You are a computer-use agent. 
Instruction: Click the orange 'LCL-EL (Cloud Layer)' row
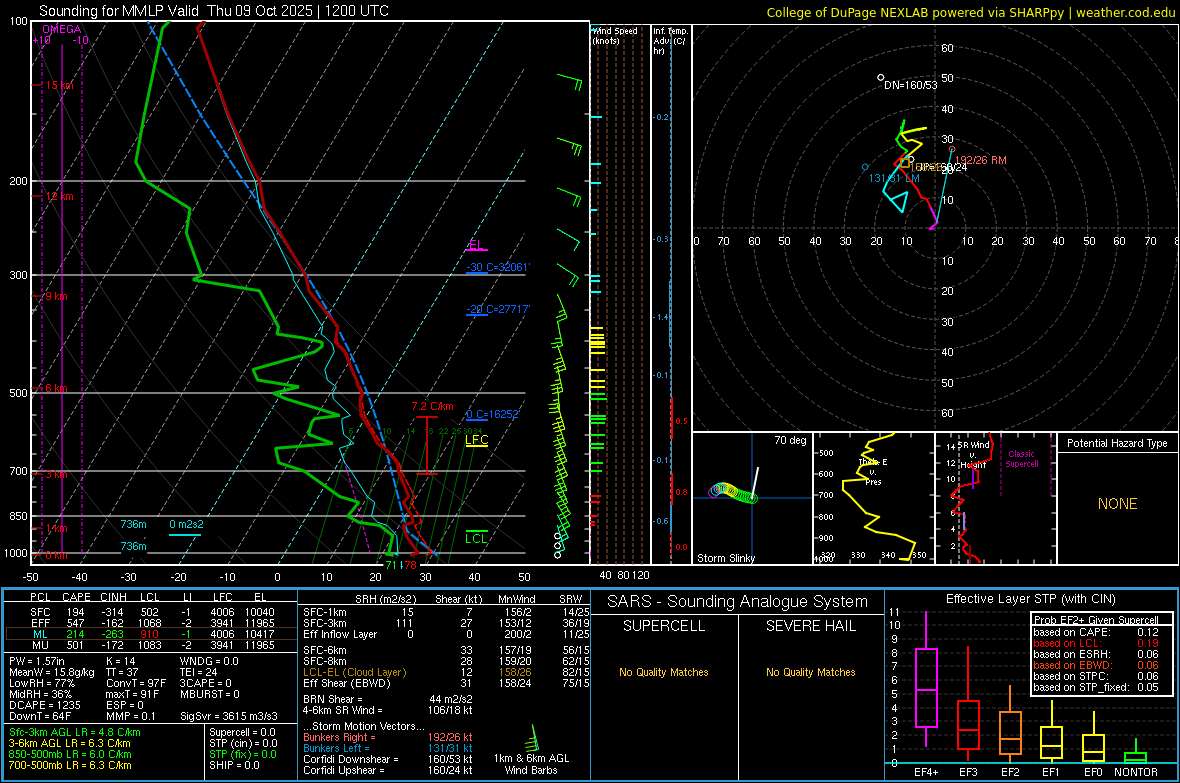tap(446, 672)
